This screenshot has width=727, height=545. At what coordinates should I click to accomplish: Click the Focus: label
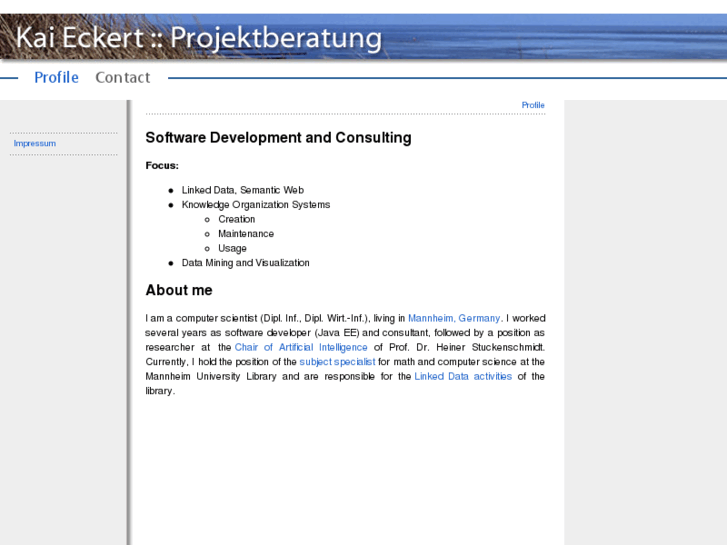tap(162, 166)
